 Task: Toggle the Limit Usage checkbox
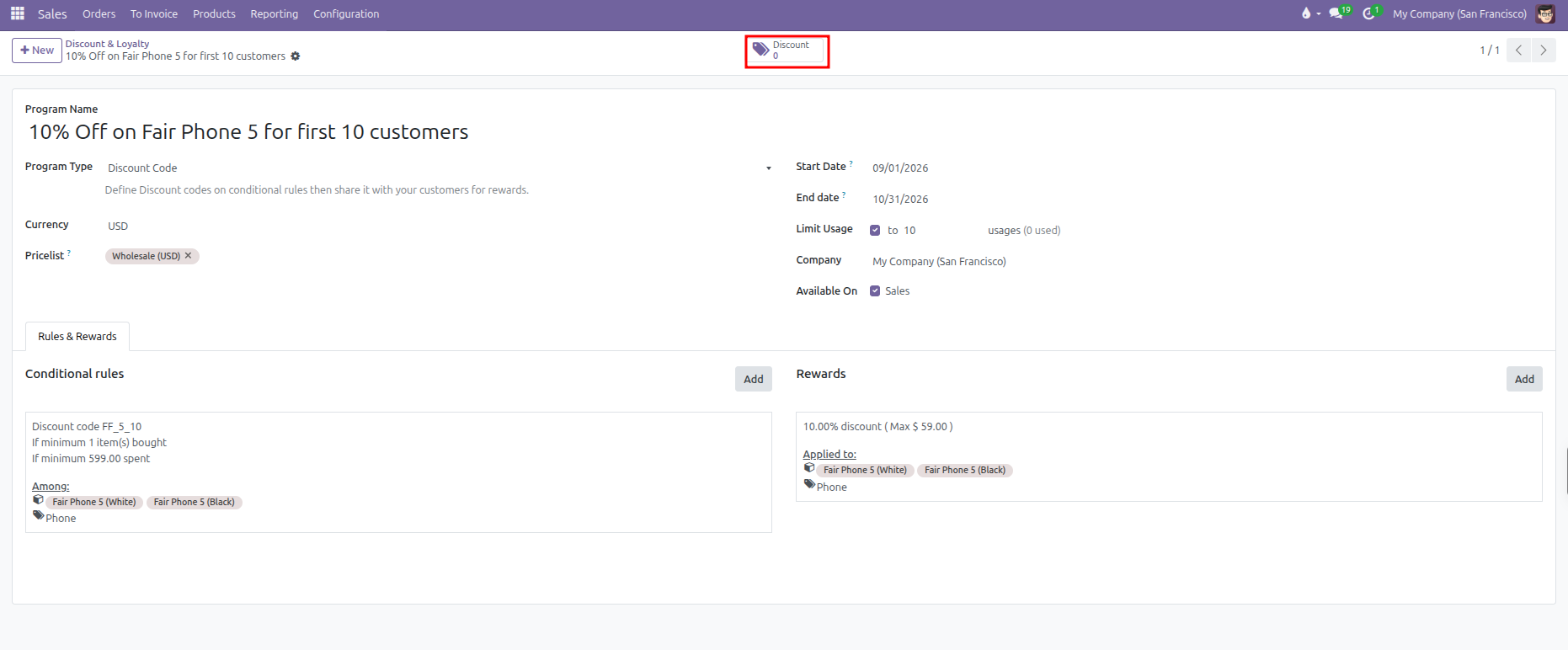point(875,231)
